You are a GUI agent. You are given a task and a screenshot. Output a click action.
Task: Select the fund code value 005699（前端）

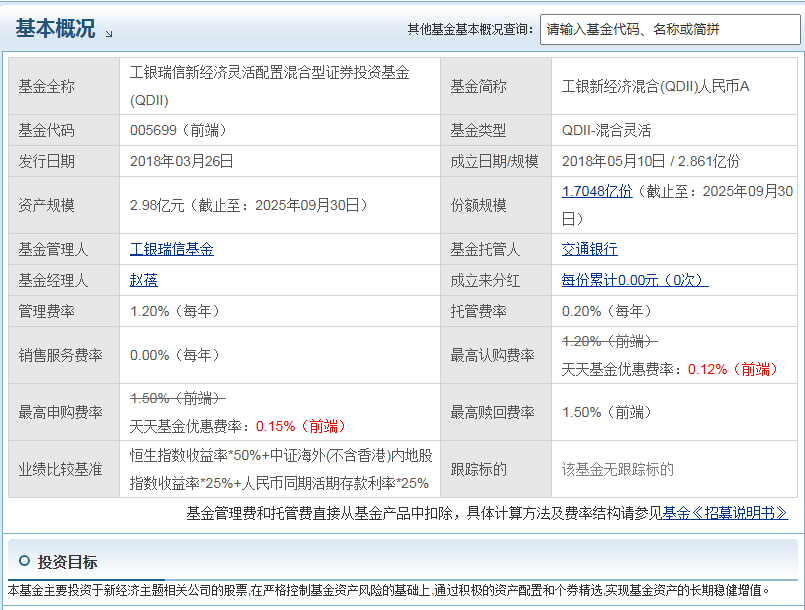[x=179, y=130]
